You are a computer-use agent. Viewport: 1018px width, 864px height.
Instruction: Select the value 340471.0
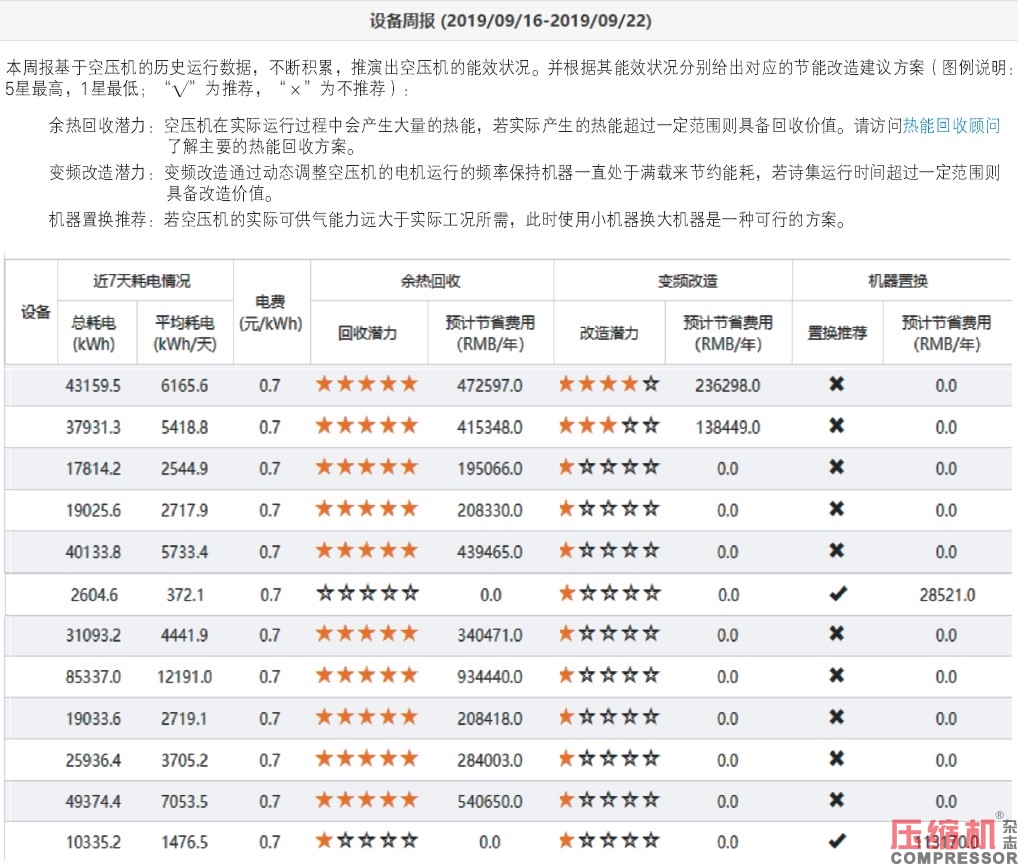click(x=490, y=635)
